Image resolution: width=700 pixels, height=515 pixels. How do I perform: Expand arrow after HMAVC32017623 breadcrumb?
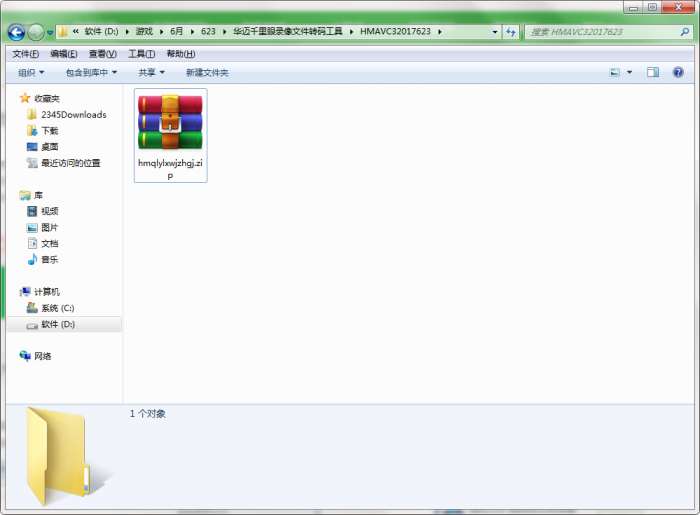pos(440,32)
